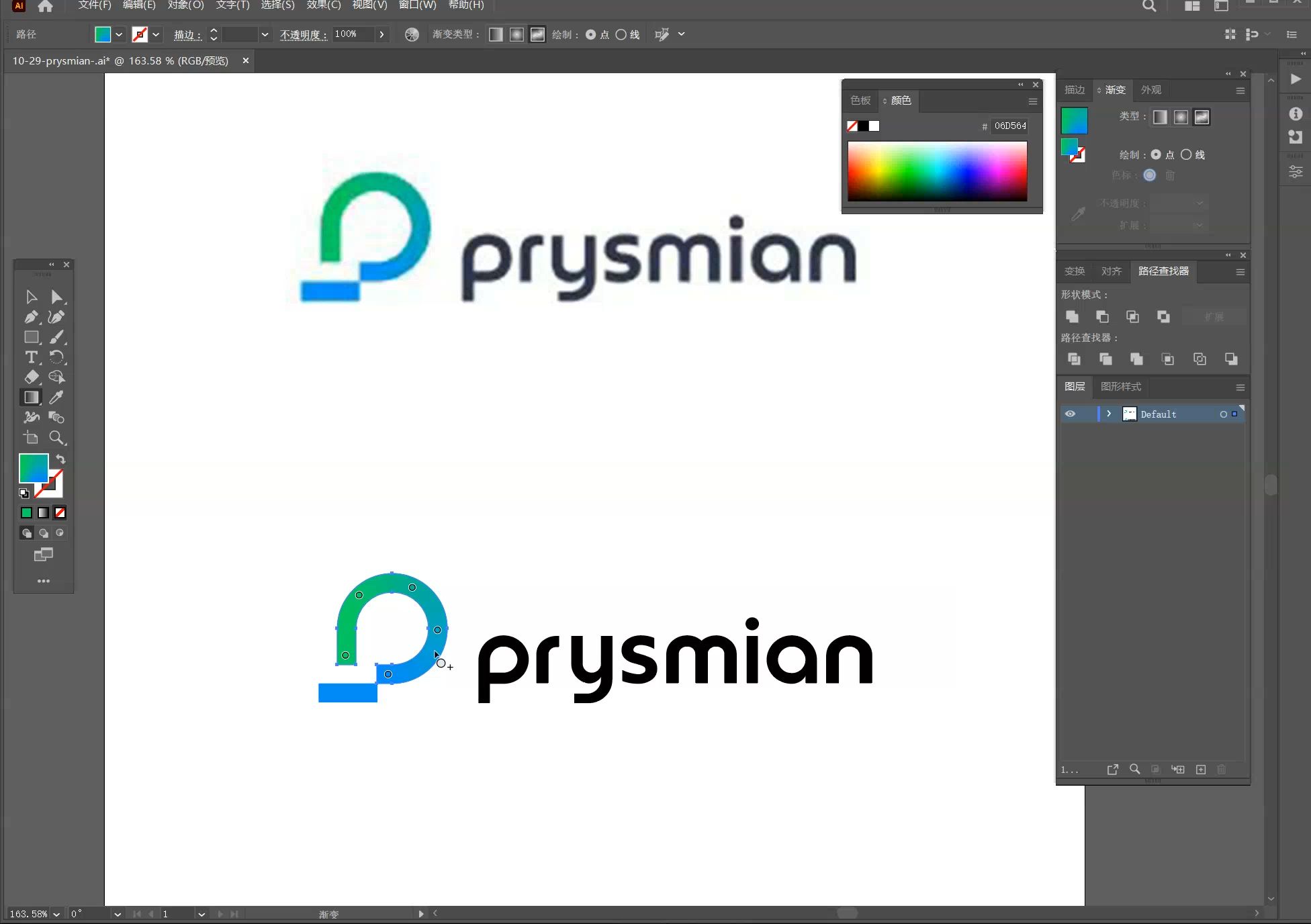Screen dimensions: 1311x924
Task: Select the Eraser tool
Action: click(x=31, y=377)
